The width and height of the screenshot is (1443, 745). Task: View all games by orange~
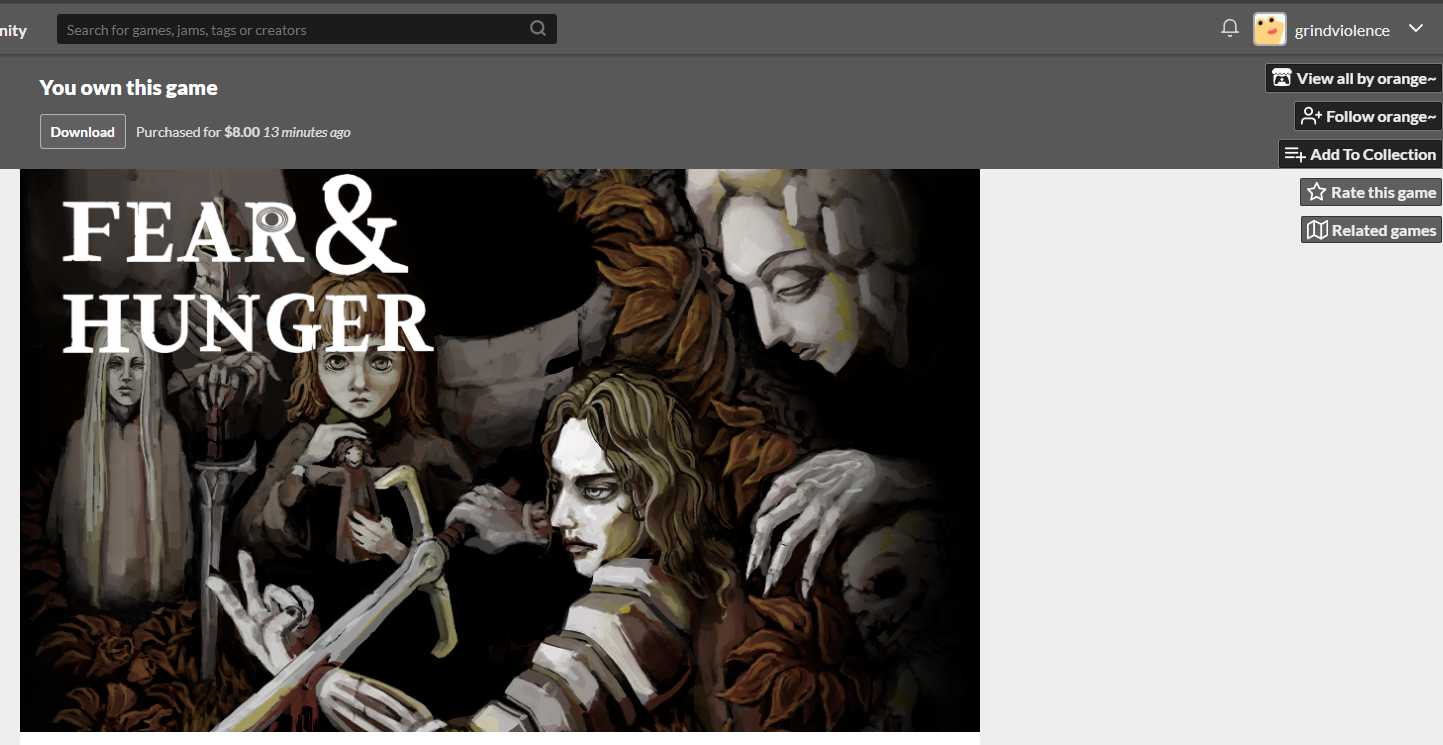(x=1354, y=78)
